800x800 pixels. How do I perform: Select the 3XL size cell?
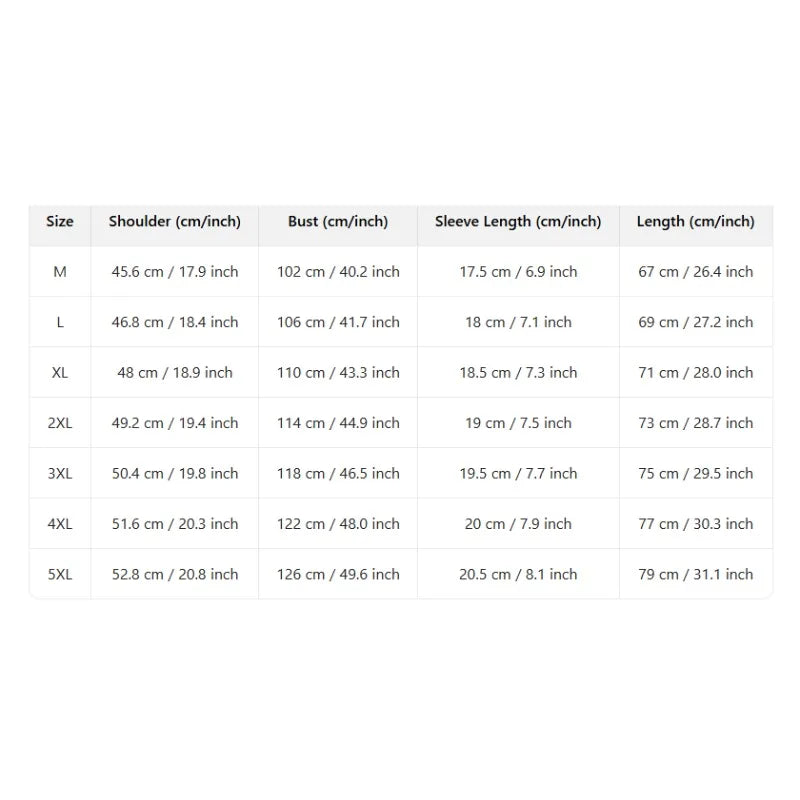60,474
